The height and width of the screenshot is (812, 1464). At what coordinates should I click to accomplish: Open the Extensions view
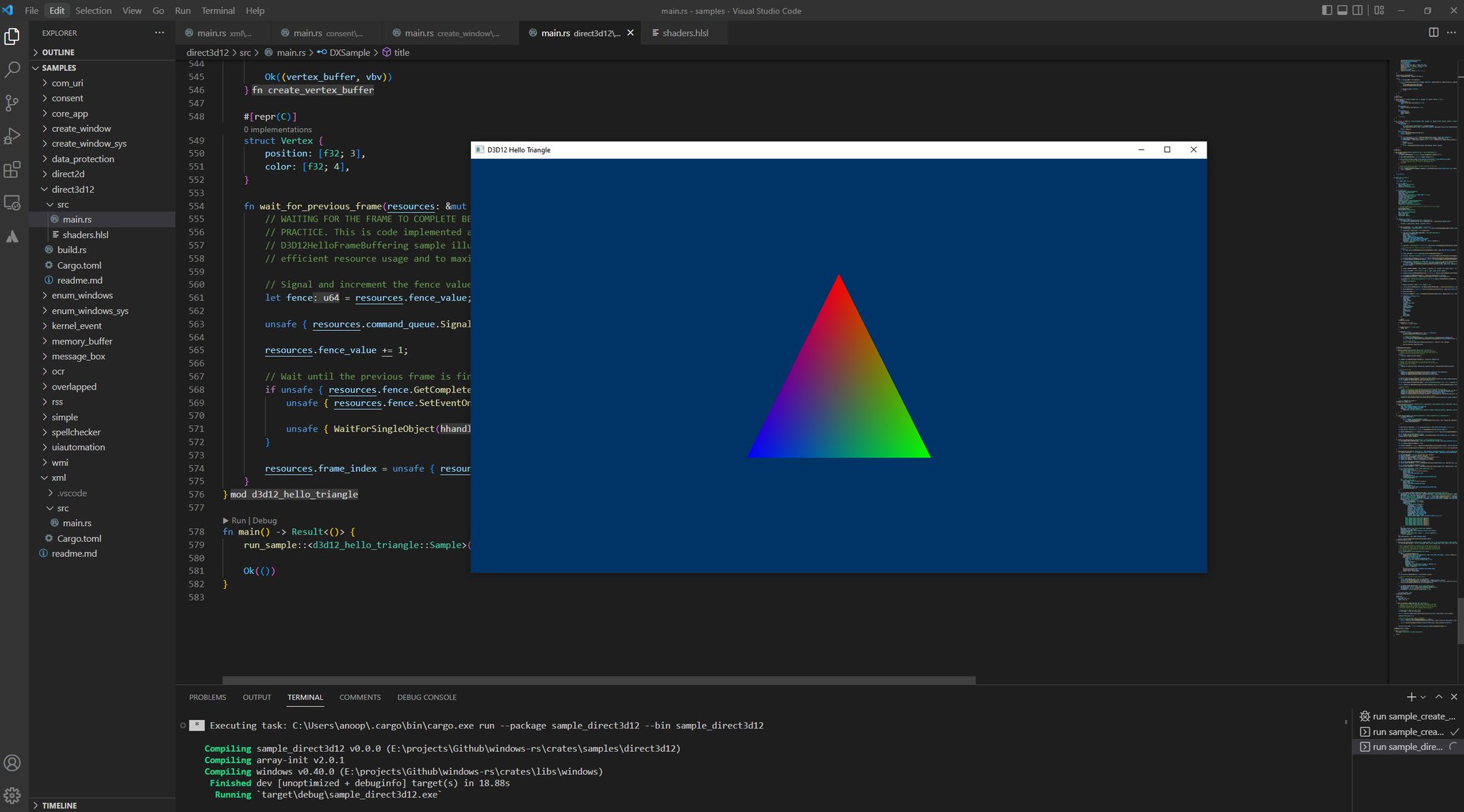(x=12, y=169)
